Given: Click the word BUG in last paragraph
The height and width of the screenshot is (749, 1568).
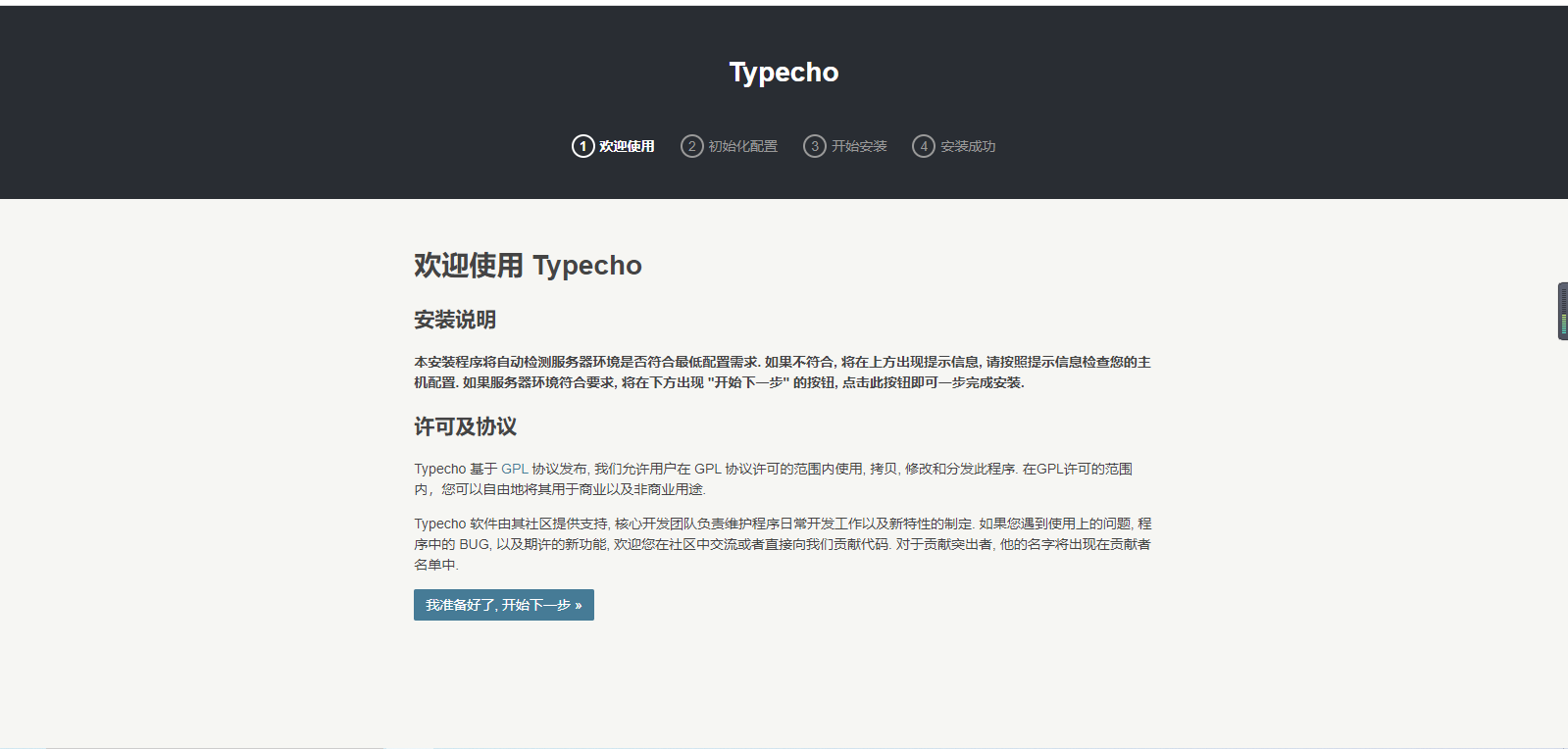Looking at the screenshot, I should pyautogui.click(x=474, y=544).
